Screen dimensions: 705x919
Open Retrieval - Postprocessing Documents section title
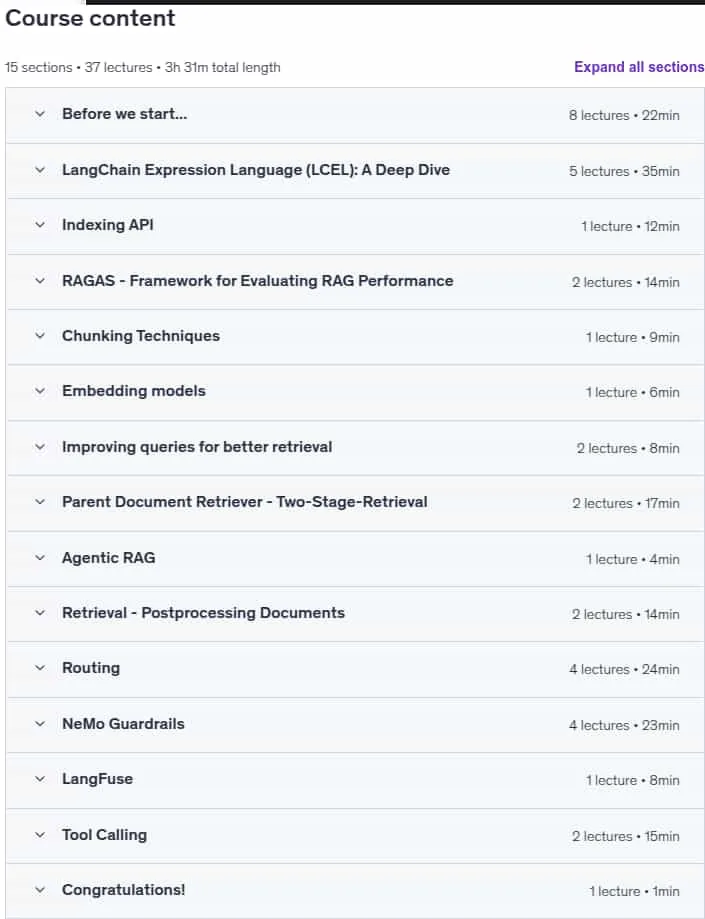(203, 612)
